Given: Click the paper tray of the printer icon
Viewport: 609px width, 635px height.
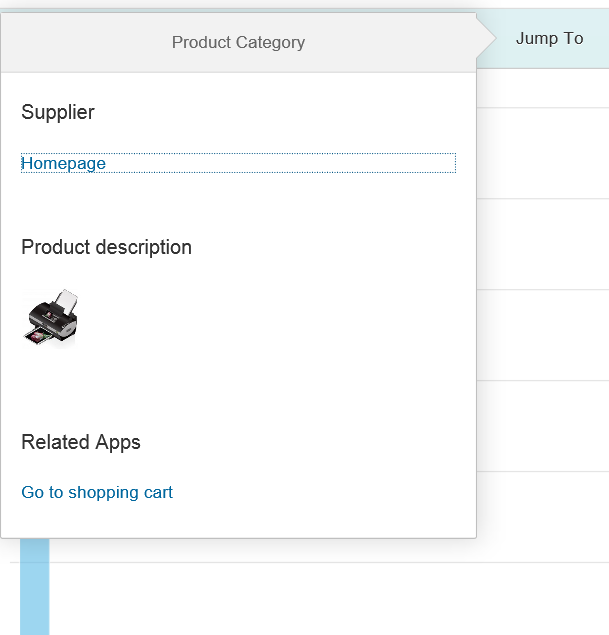Looking at the screenshot, I should pos(40,337).
